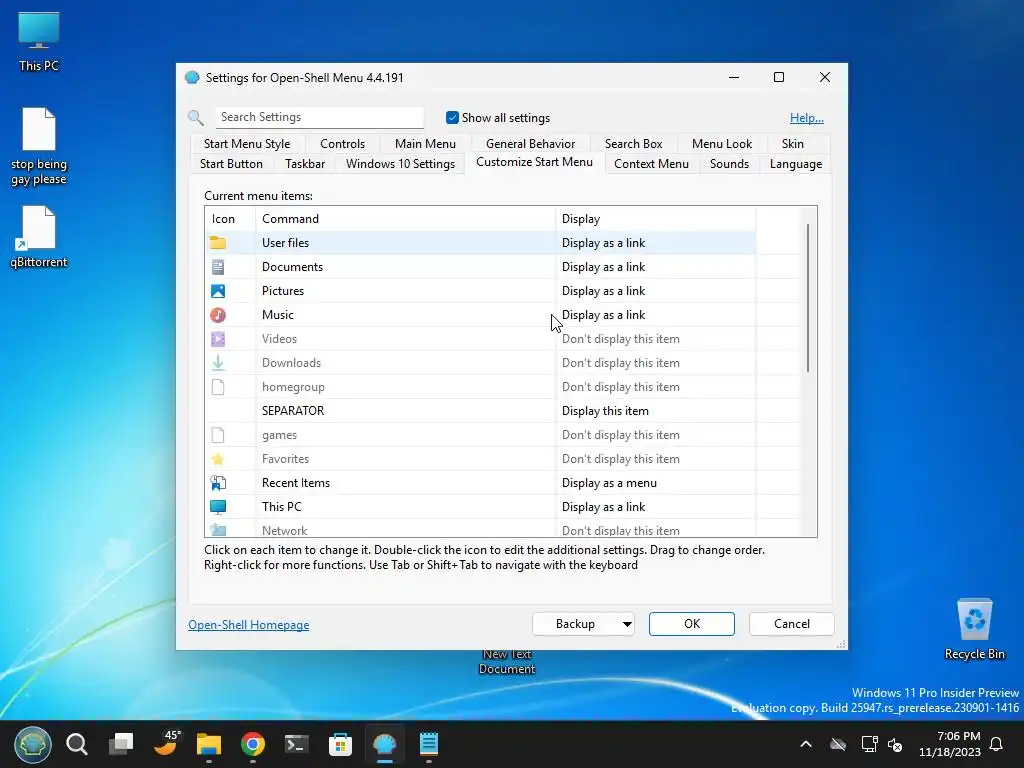This screenshot has height=768, width=1024.
Task: Click the menu items list scrollbar
Action: [808, 298]
